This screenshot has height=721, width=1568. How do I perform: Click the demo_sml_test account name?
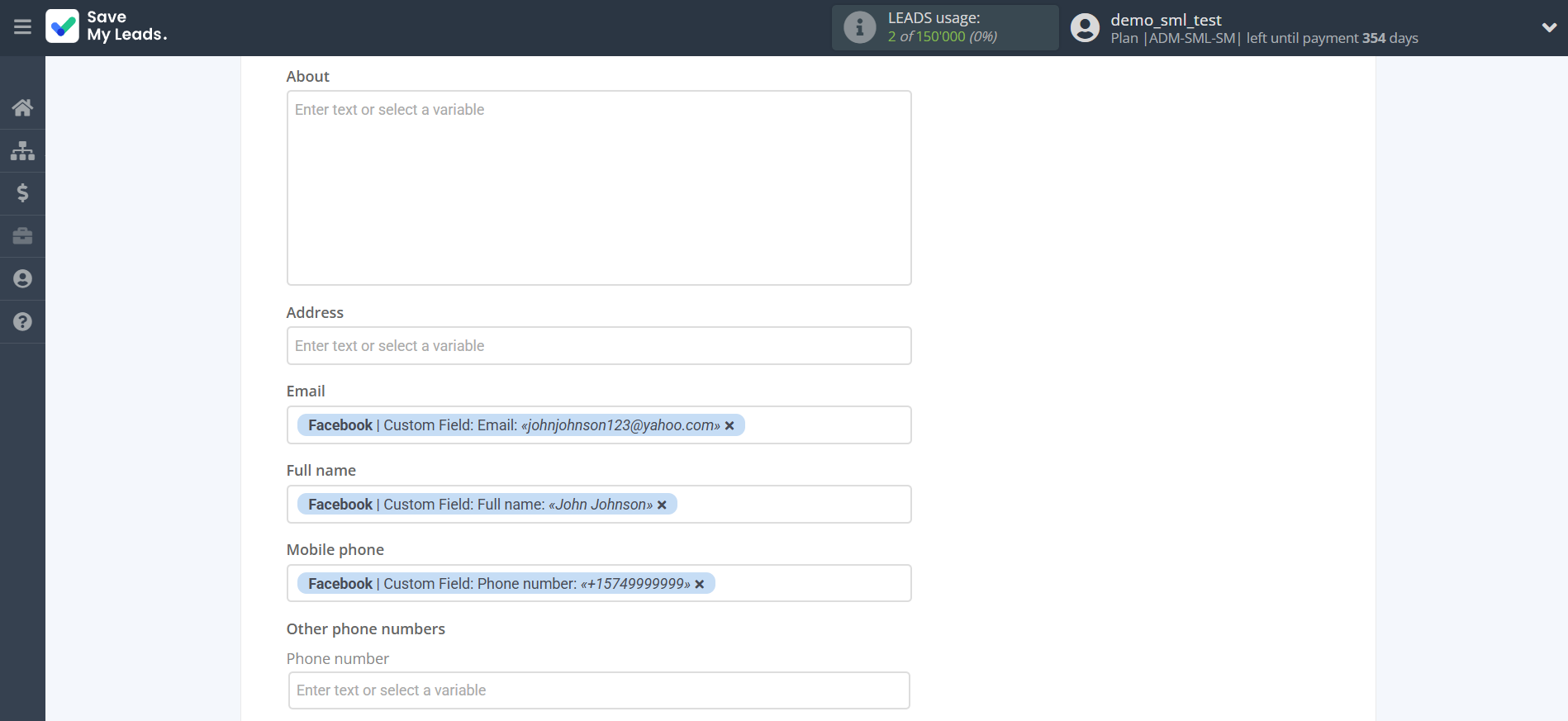1165,20
